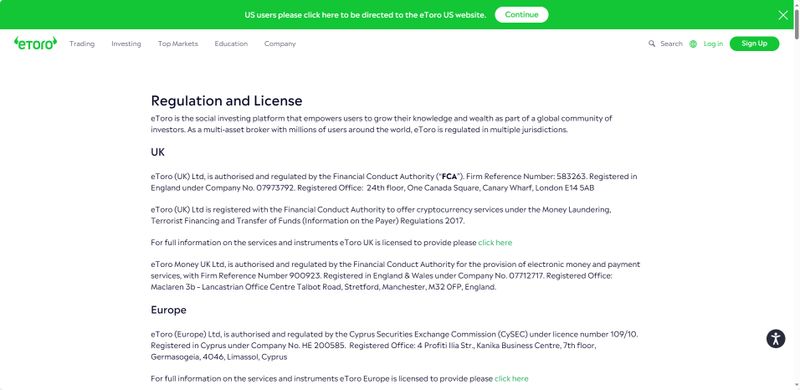Click the eToro logo
Screen dimensions: 800x390
35,43
